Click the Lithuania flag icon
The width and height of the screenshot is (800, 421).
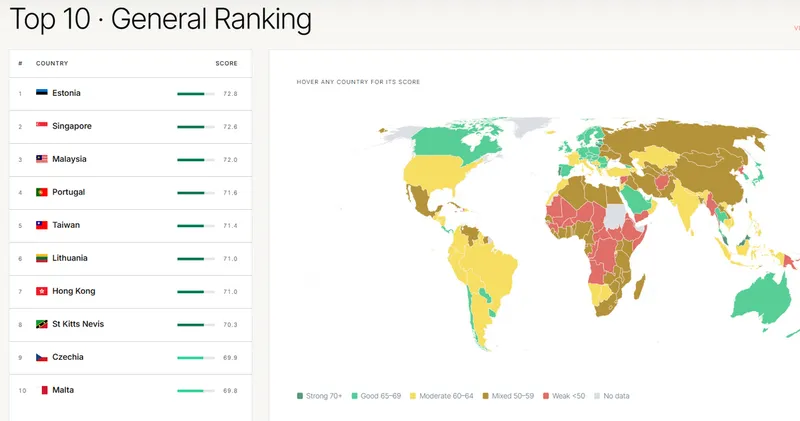click(42, 258)
